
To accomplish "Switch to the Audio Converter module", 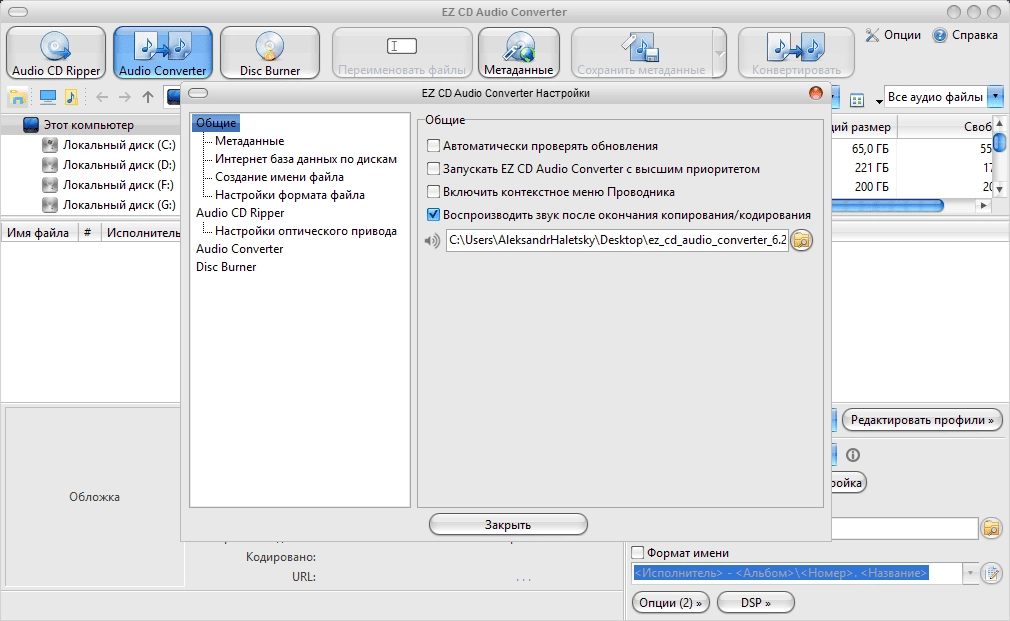I will 163,53.
